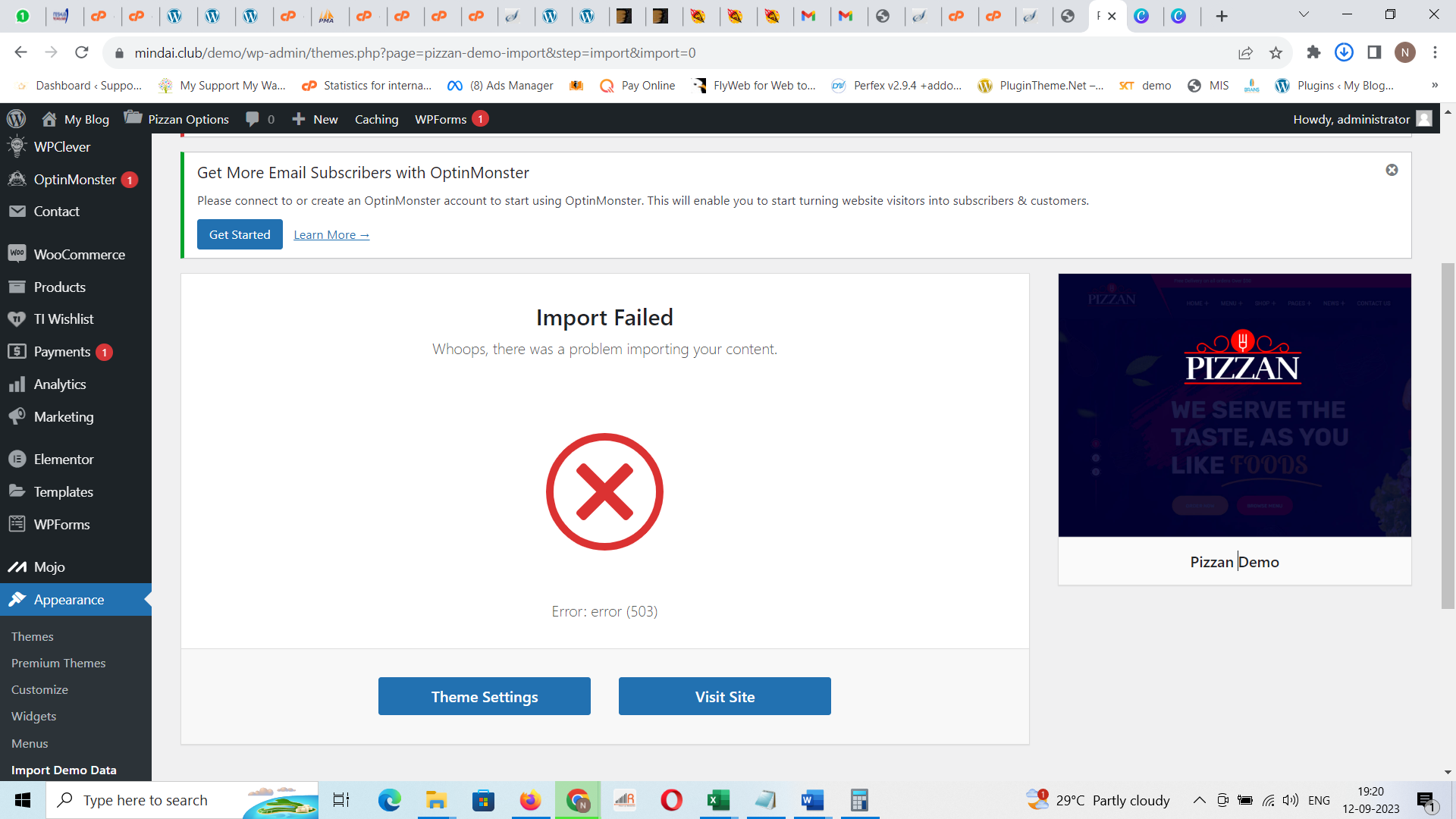Open the Windows Start menu
This screenshot has height=819, width=1456.
(23, 800)
